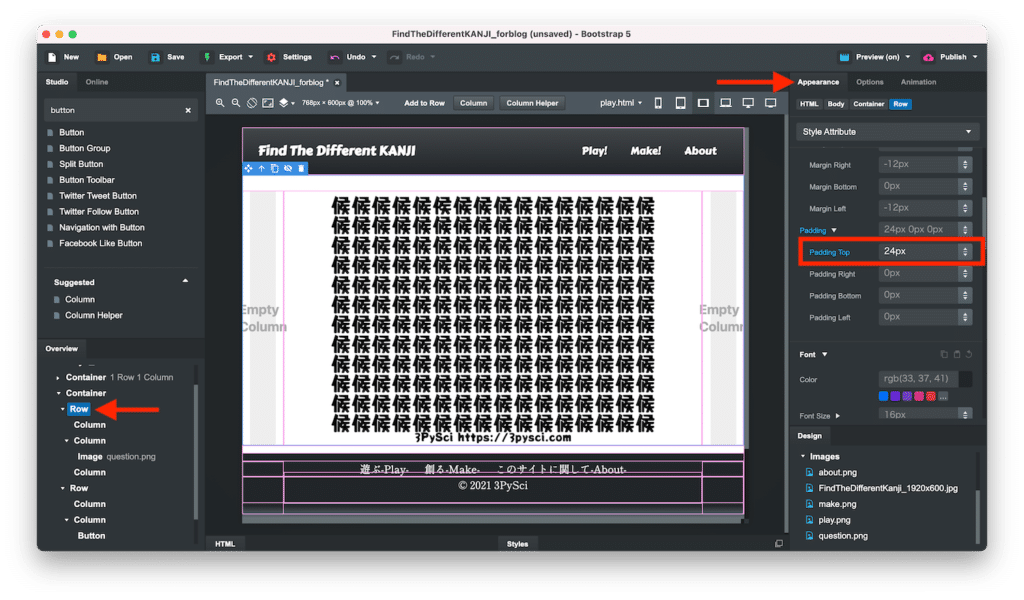Click the zoom out magnifier icon
The height and width of the screenshot is (600, 1024).
[x=236, y=103]
